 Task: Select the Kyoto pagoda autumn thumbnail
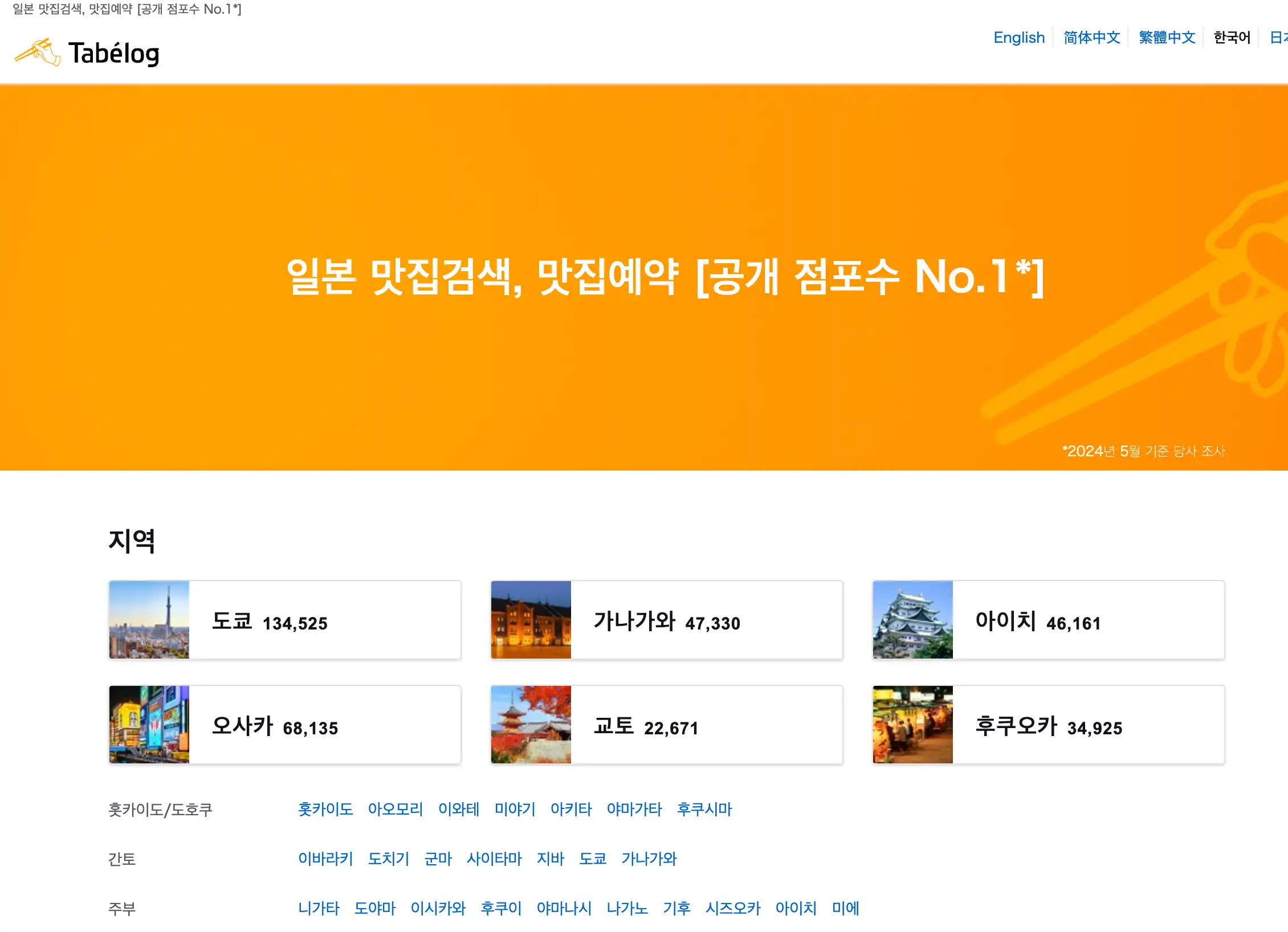pos(531,725)
